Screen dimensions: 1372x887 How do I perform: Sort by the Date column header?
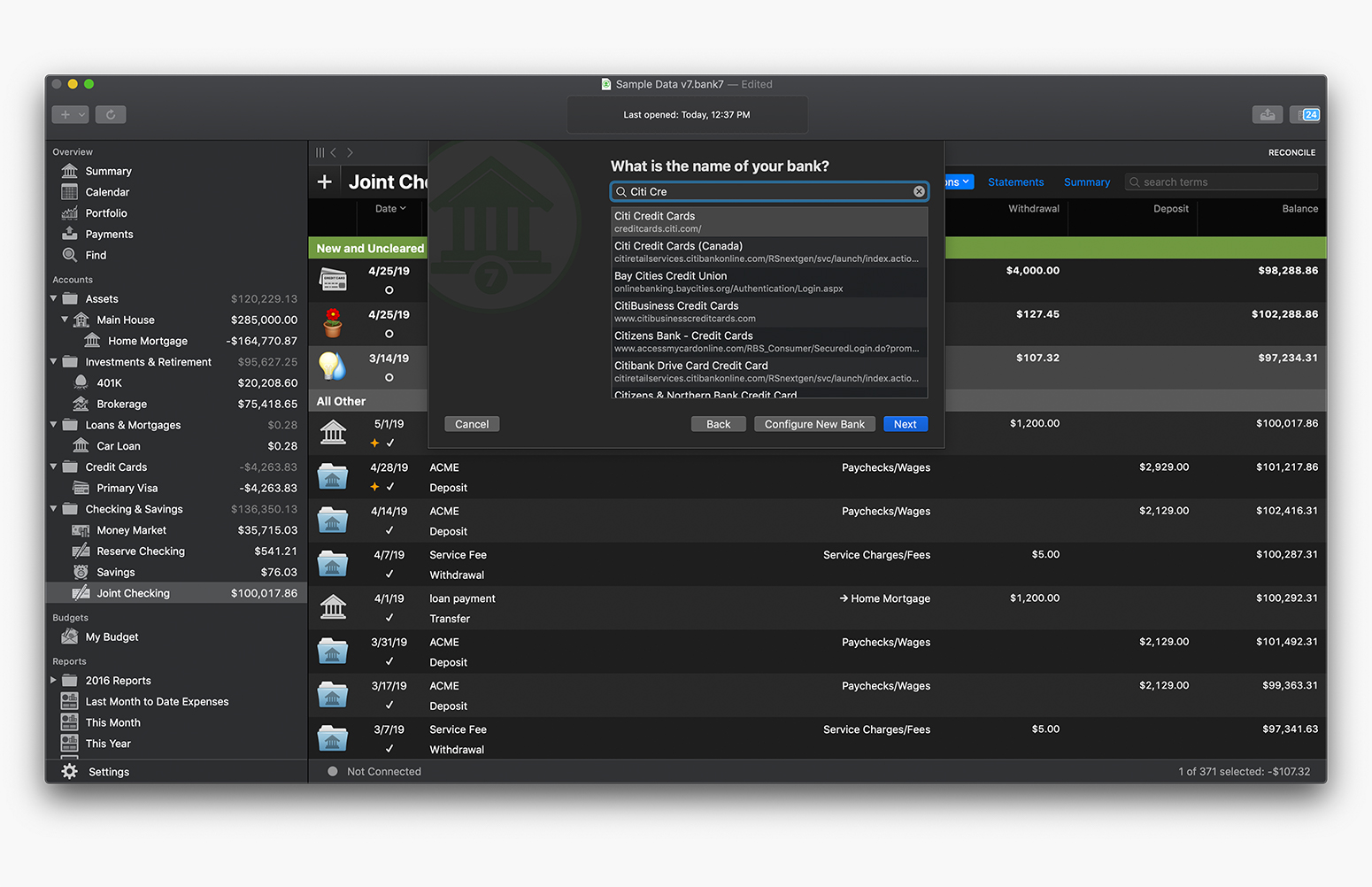(389, 209)
